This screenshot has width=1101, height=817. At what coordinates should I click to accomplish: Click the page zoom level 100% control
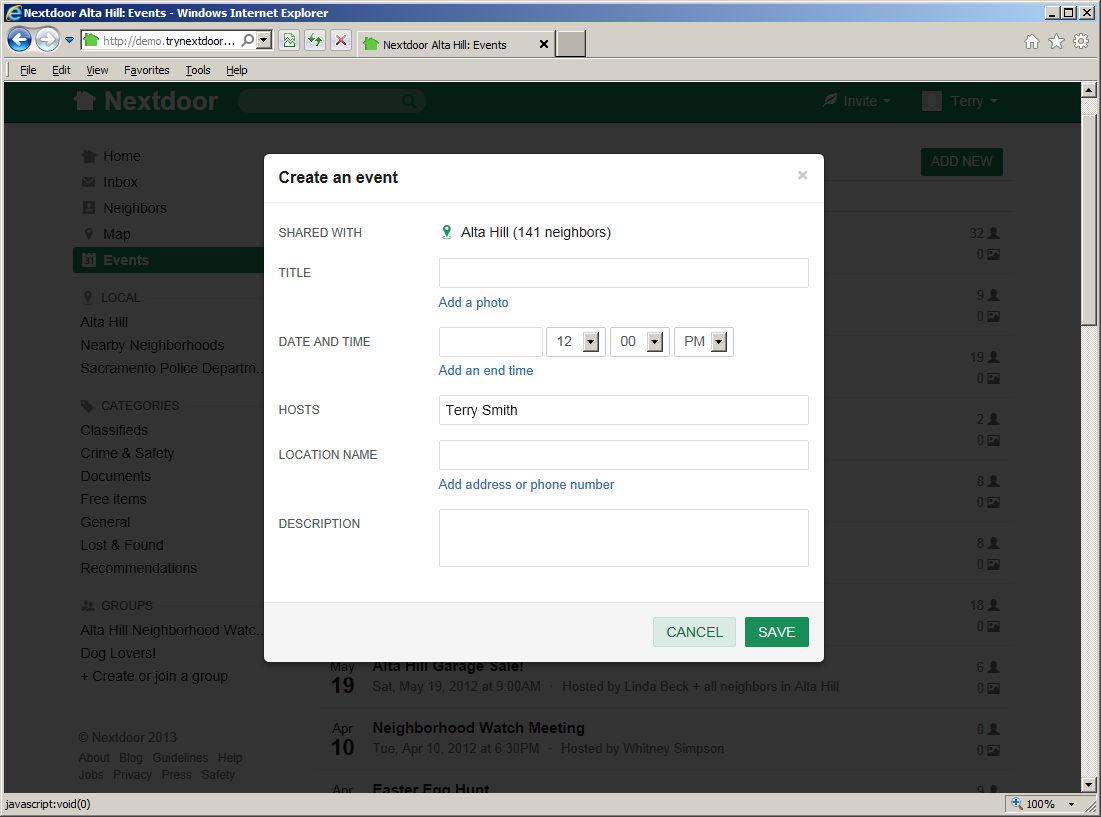click(1041, 804)
